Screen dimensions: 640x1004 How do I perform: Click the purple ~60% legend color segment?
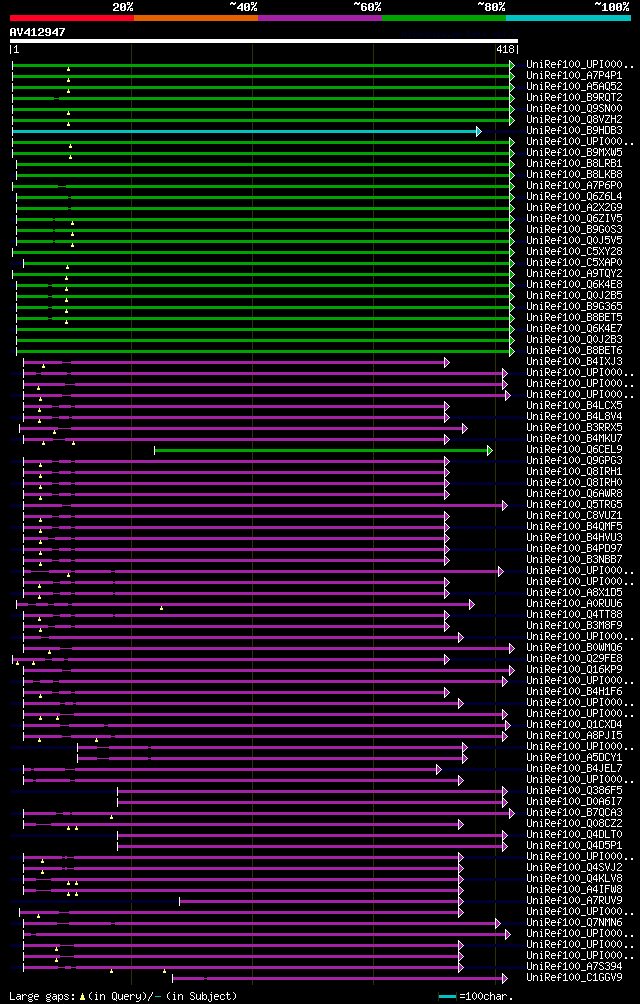[320, 18]
